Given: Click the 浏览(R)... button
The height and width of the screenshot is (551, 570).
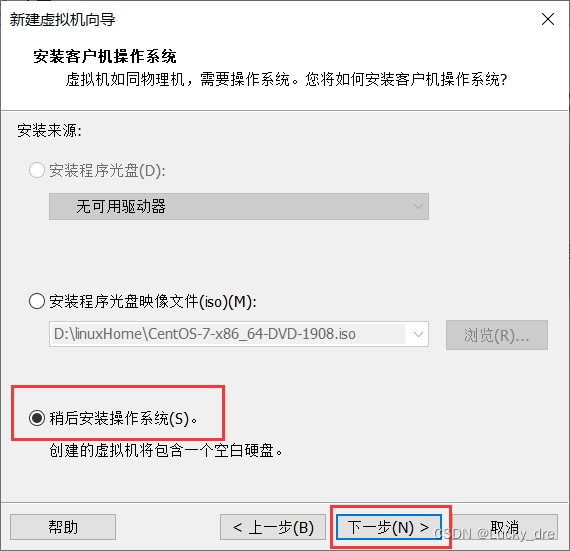Looking at the screenshot, I should click(497, 335).
